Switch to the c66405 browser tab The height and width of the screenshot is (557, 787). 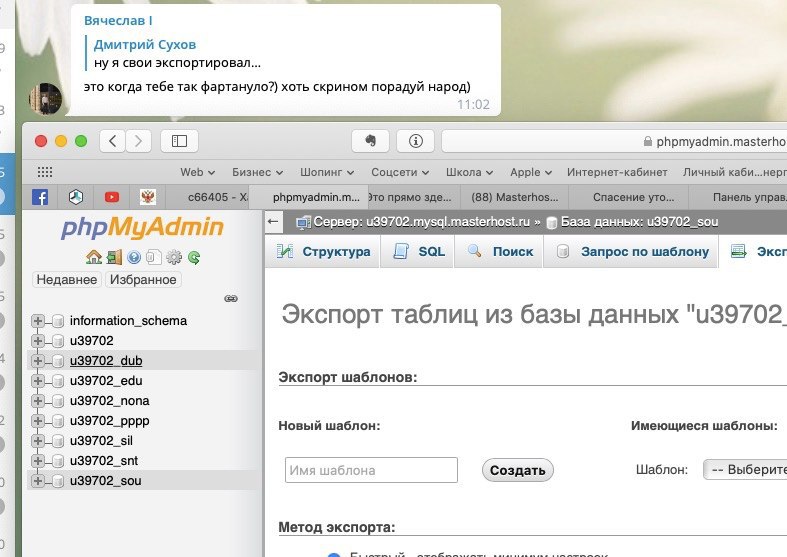[207, 197]
